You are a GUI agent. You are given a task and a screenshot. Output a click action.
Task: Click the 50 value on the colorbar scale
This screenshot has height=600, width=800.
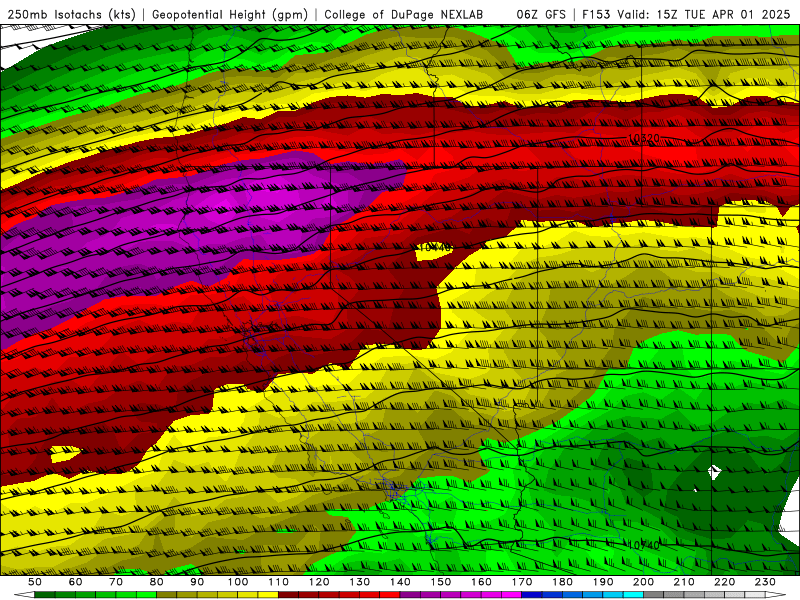(35, 582)
